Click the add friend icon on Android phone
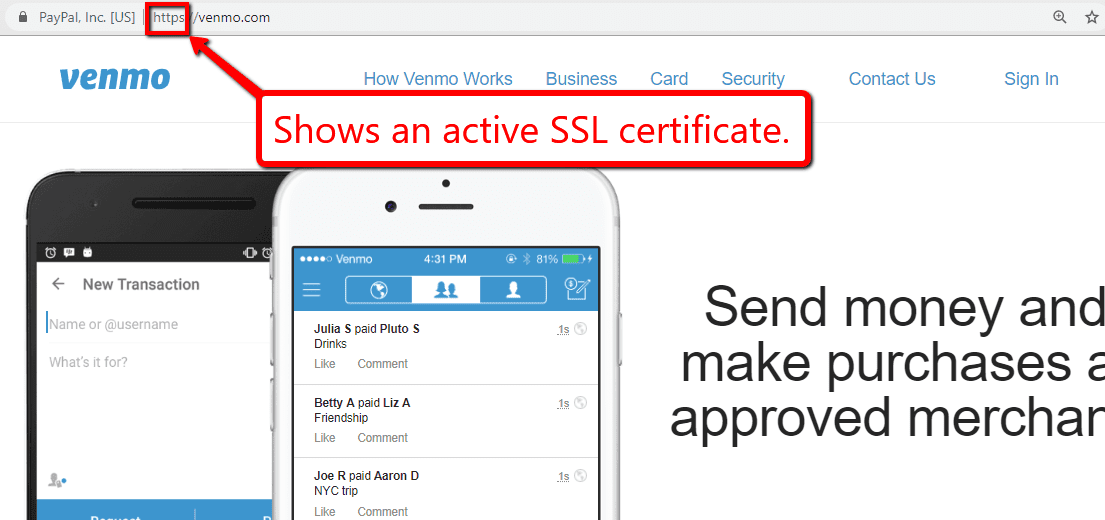1105x520 pixels. click(56, 479)
